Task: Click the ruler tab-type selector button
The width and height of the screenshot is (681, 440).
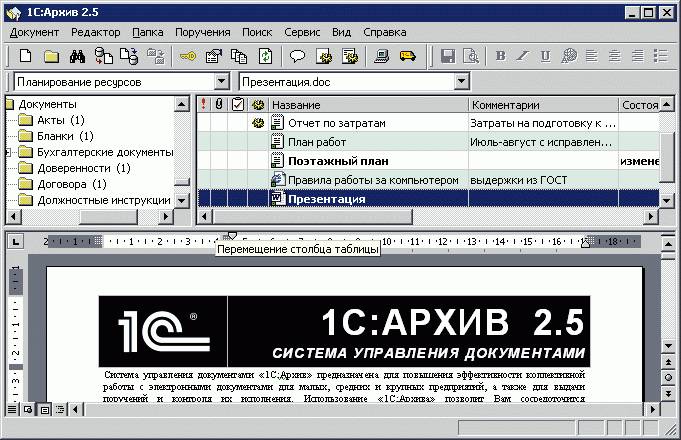Action: pos(16,242)
